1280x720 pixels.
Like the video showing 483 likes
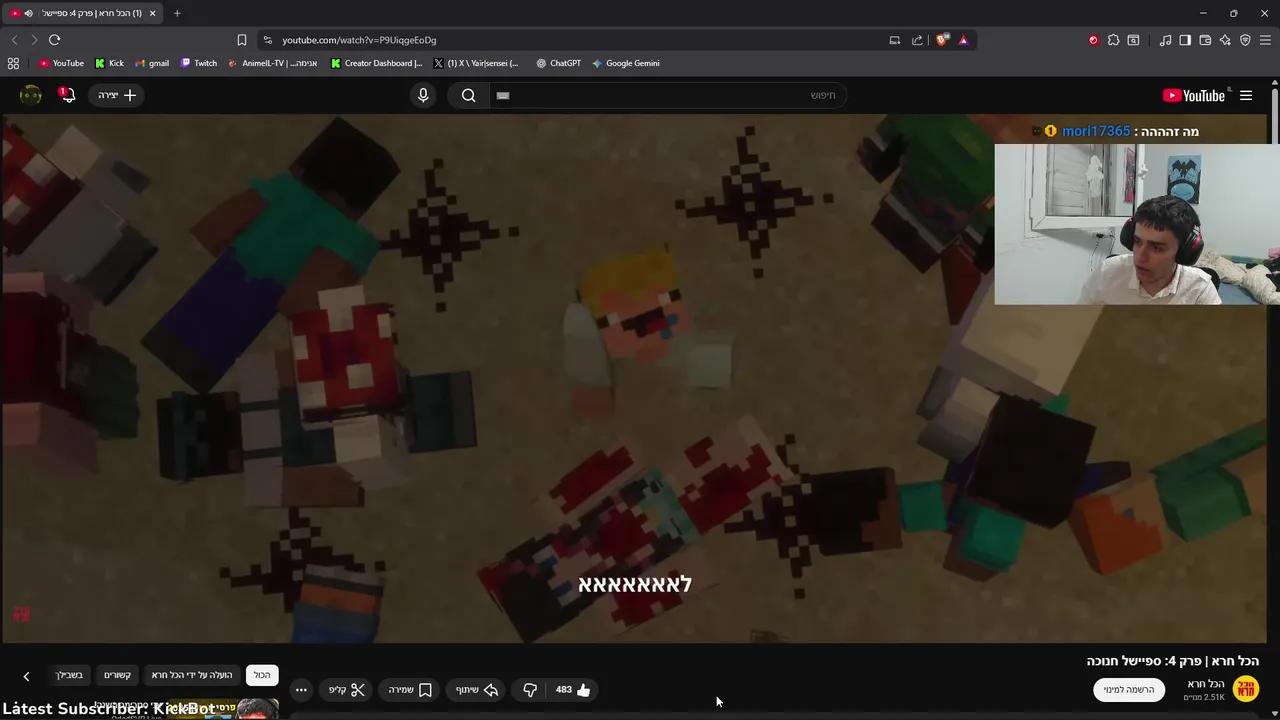pyautogui.click(x=573, y=689)
